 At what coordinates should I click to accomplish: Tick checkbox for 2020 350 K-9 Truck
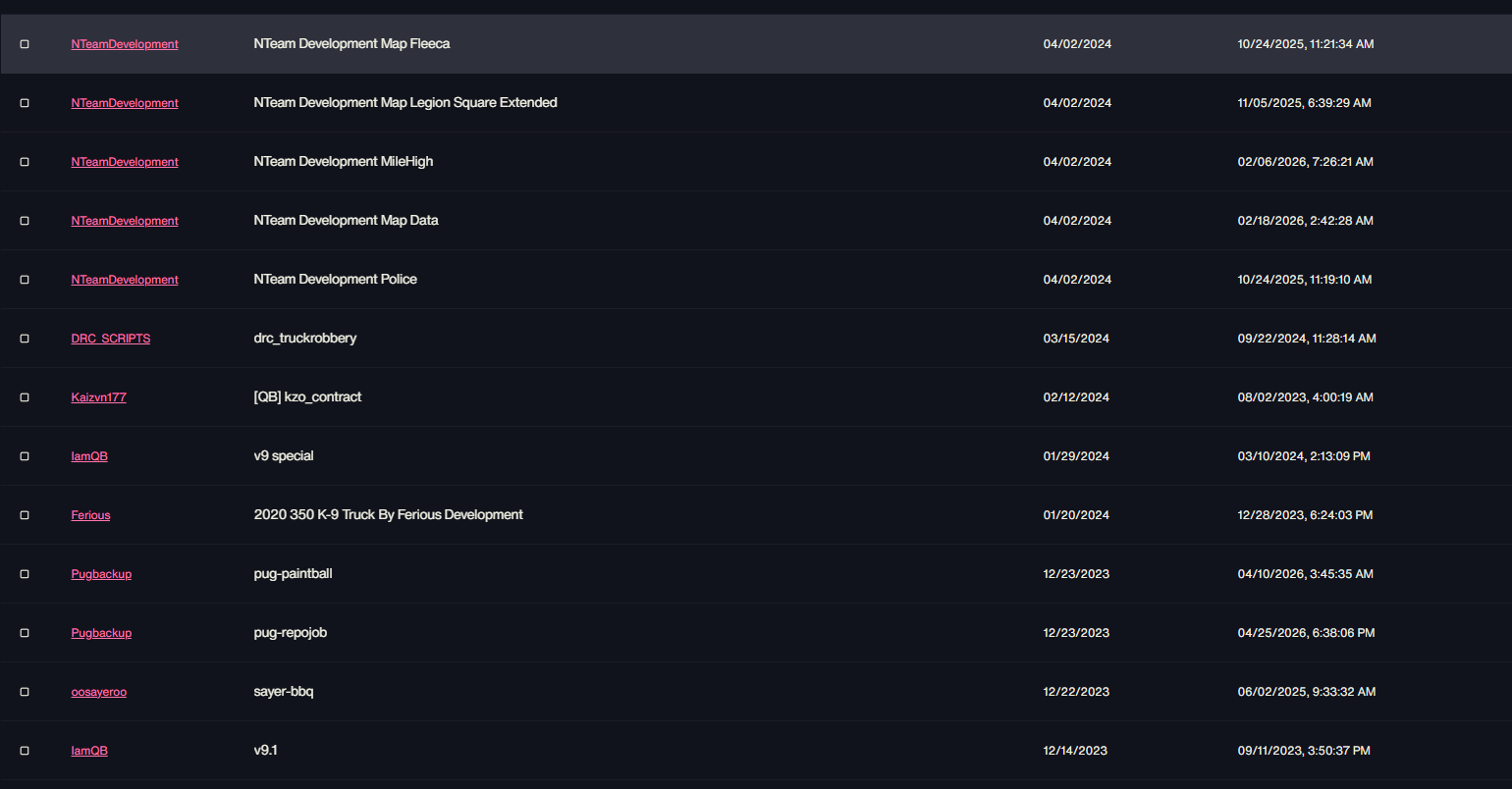point(25,515)
